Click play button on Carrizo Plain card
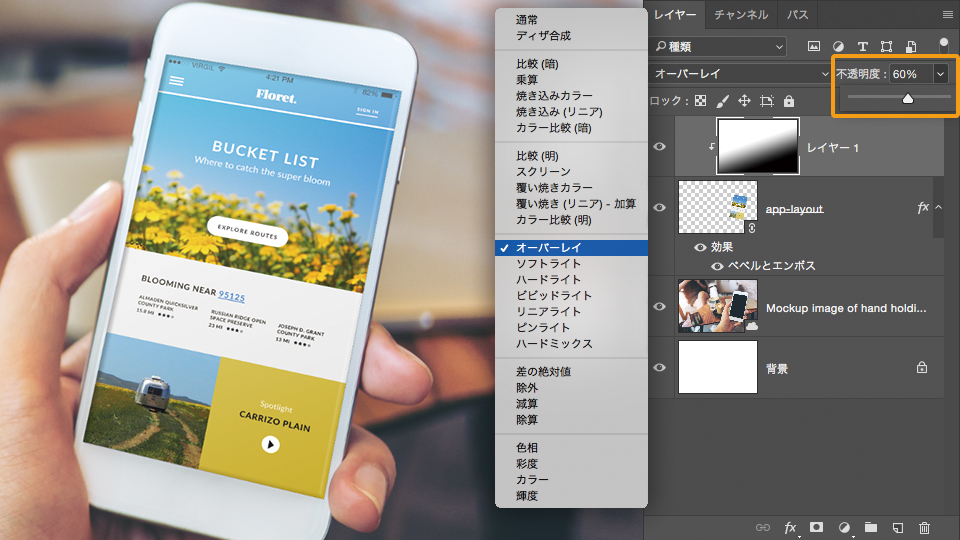Viewport: 960px width, 540px height. pyautogui.click(x=271, y=444)
